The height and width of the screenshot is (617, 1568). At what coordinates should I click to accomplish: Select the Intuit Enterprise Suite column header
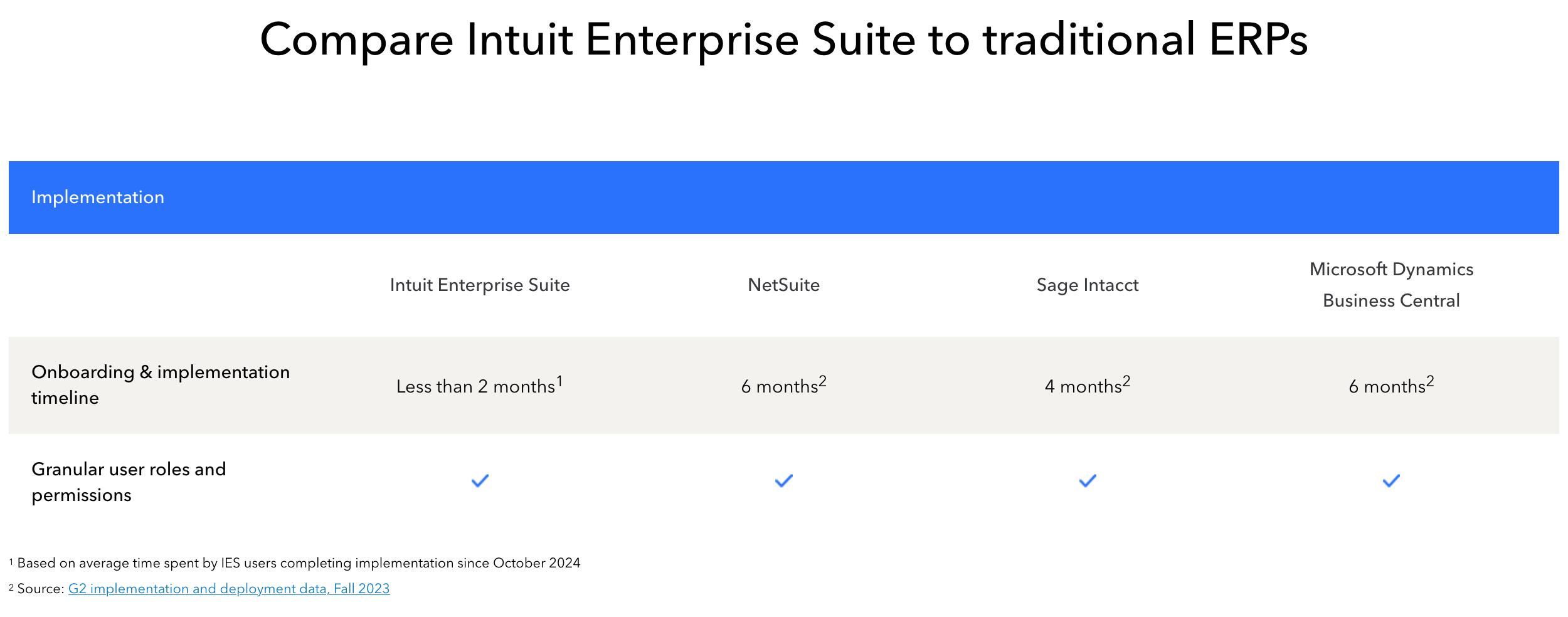480,285
